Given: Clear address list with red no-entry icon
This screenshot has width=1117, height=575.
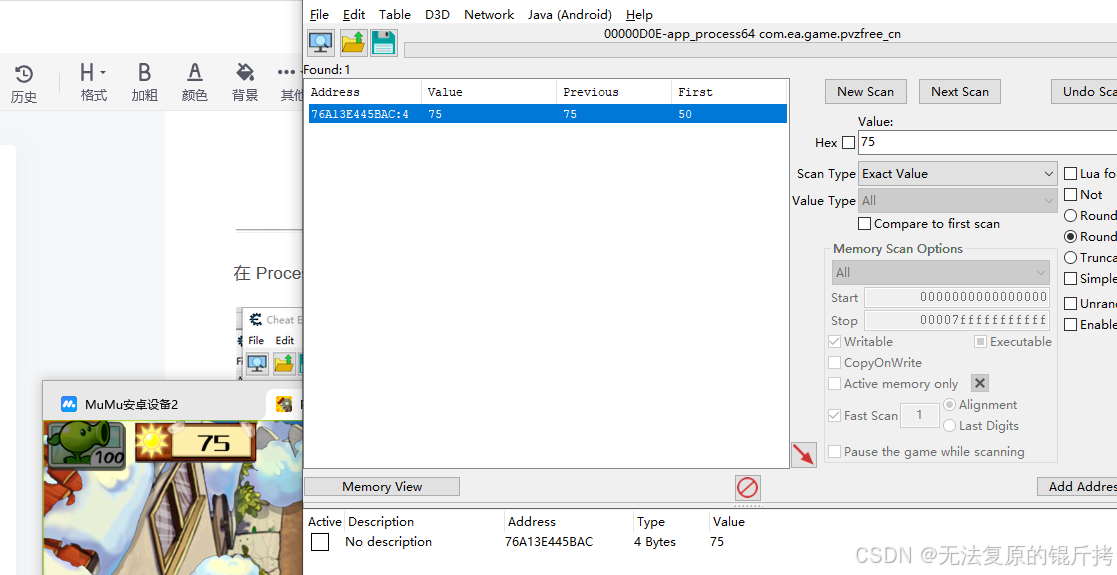Looking at the screenshot, I should click(747, 488).
